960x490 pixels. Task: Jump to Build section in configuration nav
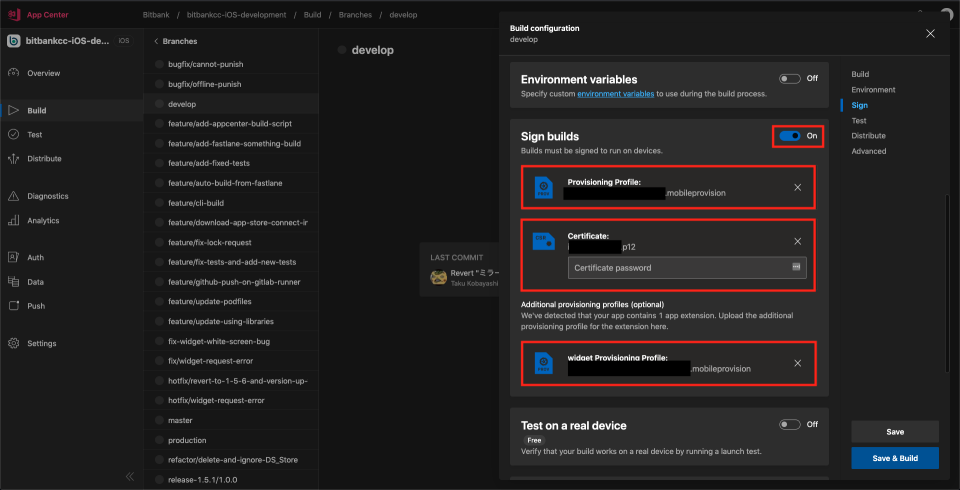[860, 74]
